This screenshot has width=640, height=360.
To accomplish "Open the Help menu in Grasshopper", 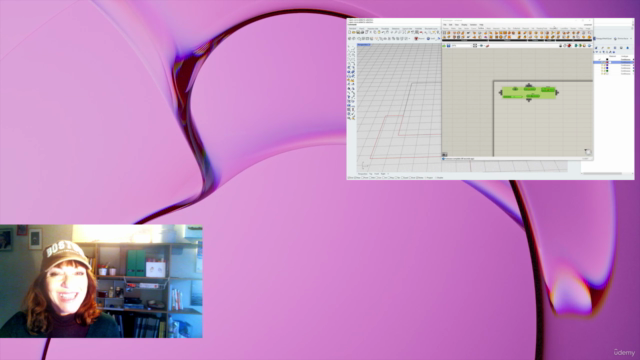I will click(x=481, y=24).
